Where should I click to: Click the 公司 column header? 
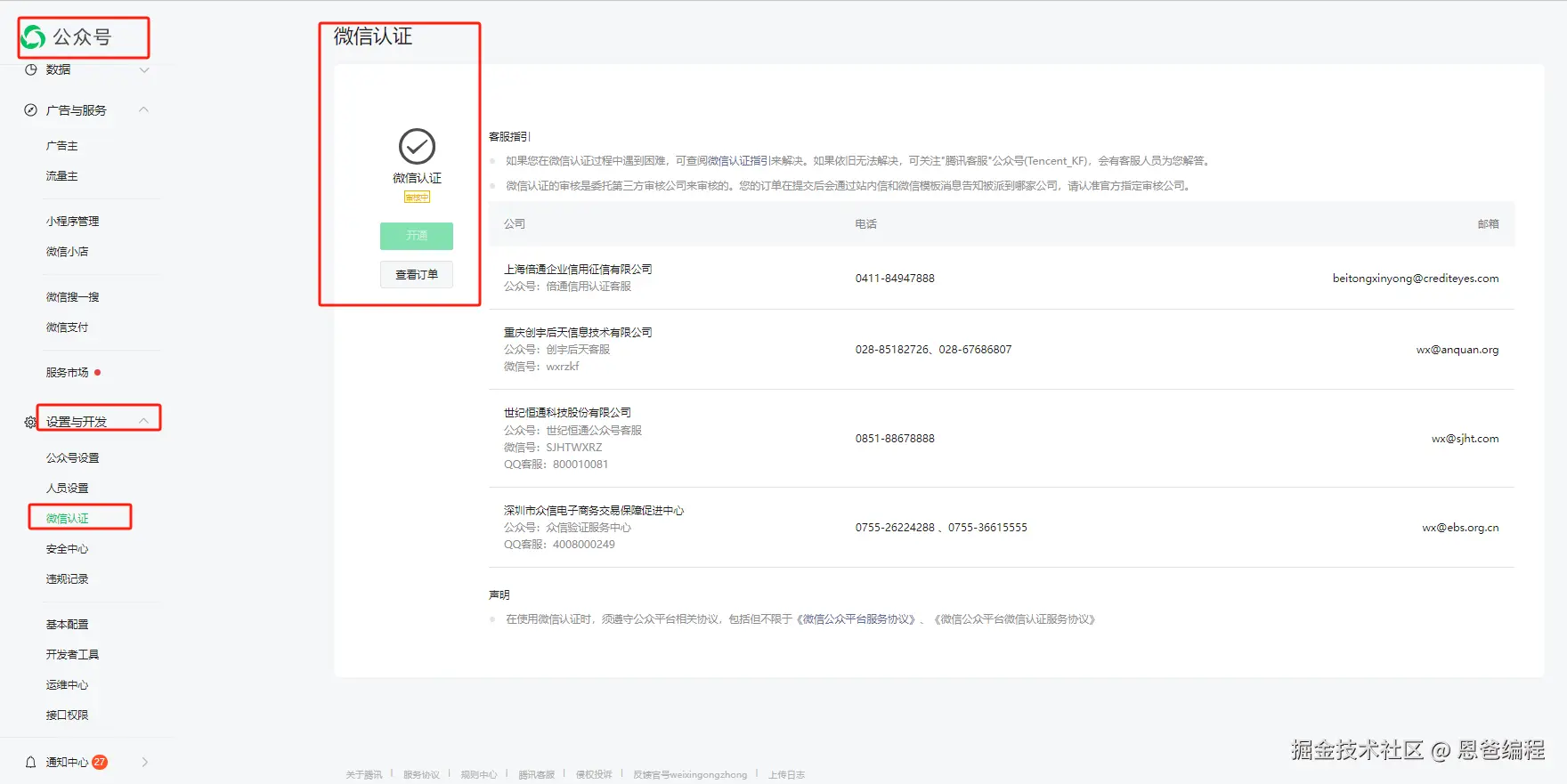point(515,224)
